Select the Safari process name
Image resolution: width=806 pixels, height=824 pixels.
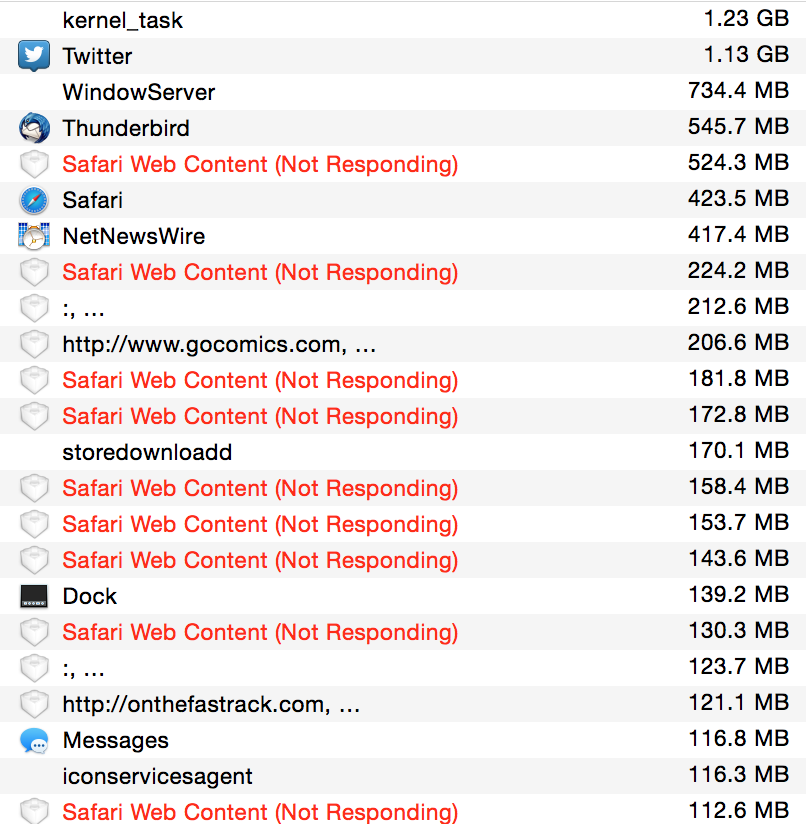tap(92, 200)
